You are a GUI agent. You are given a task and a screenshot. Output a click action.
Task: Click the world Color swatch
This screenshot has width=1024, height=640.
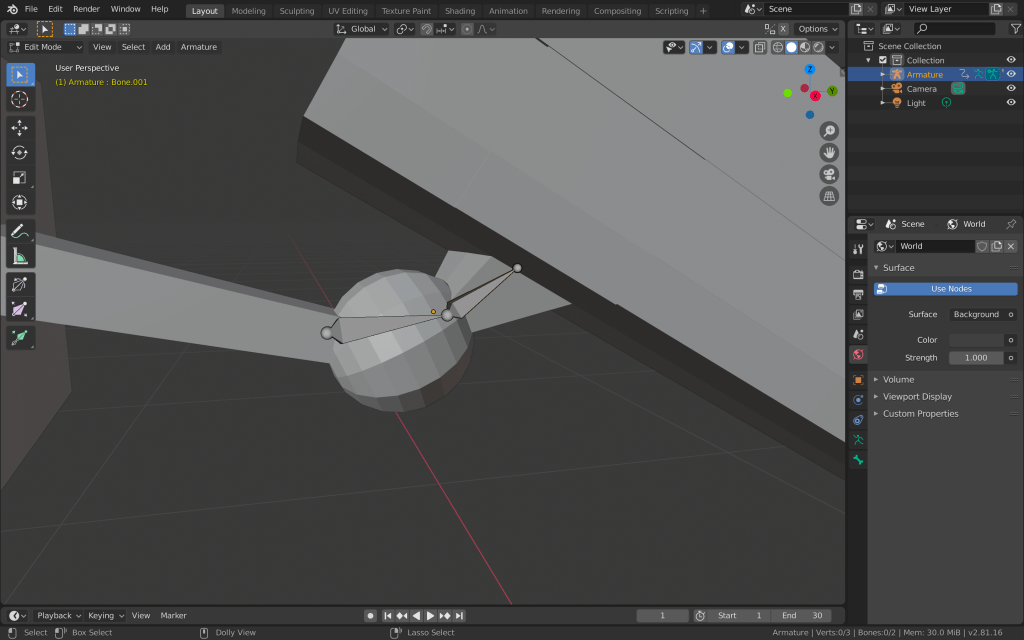(976, 340)
